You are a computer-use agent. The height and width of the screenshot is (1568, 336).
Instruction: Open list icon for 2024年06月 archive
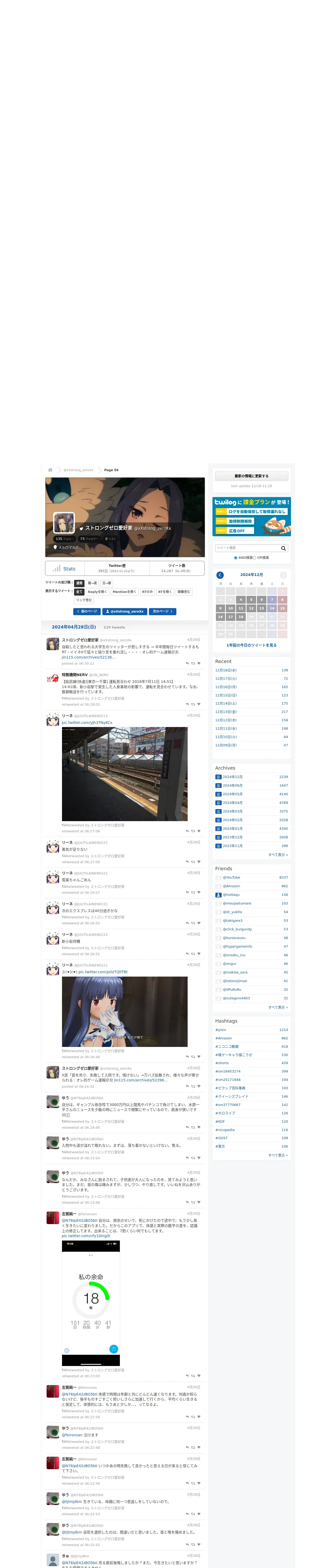pos(218,785)
